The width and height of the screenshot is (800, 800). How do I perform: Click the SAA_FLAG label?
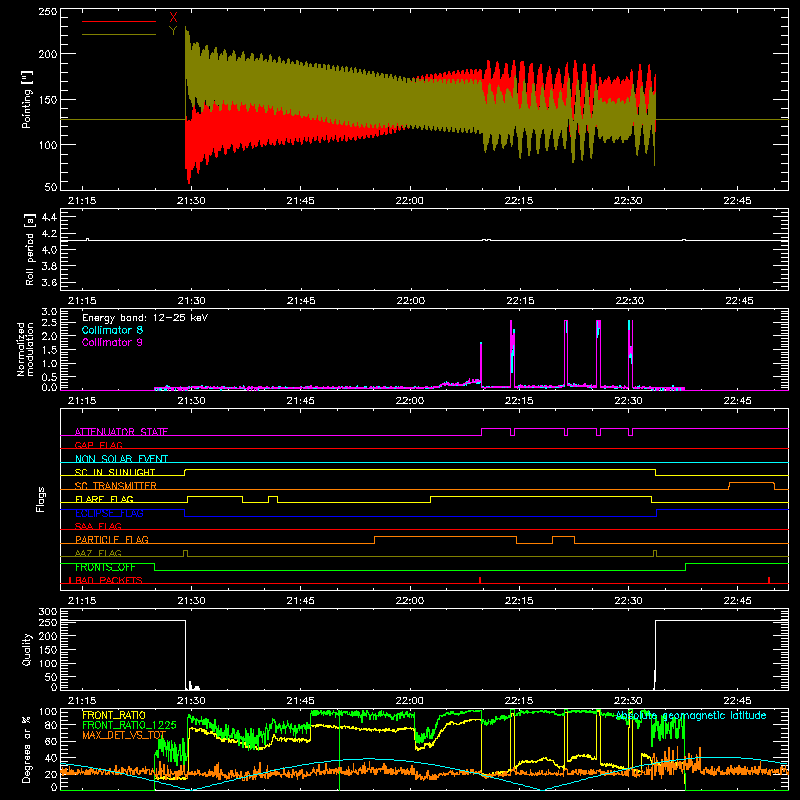click(x=98, y=526)
